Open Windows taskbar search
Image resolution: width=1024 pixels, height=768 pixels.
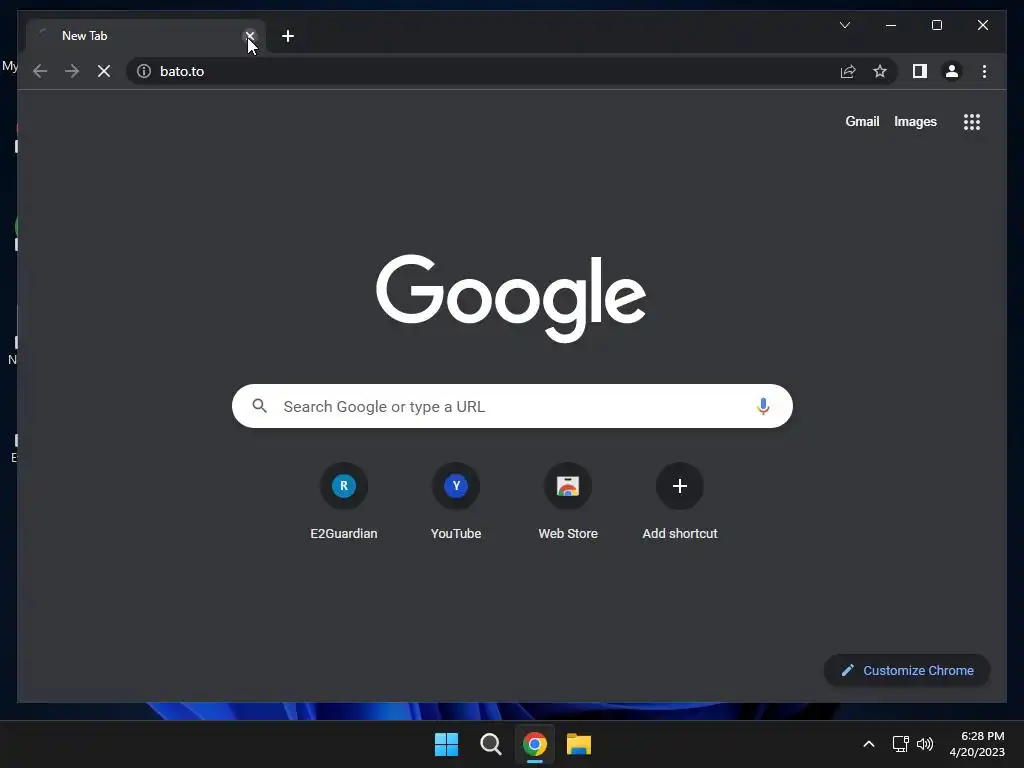click(x=490, y=744)
